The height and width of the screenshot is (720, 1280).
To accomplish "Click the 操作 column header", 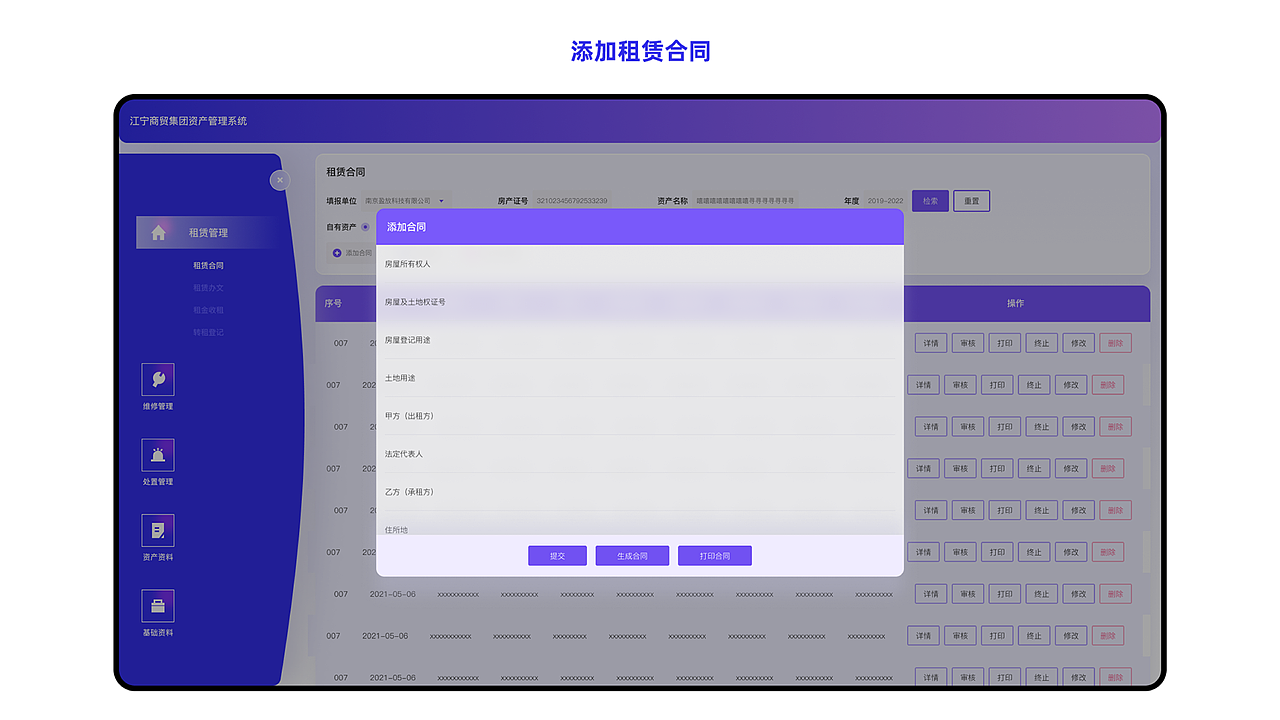I will (x=1015, y=303).
